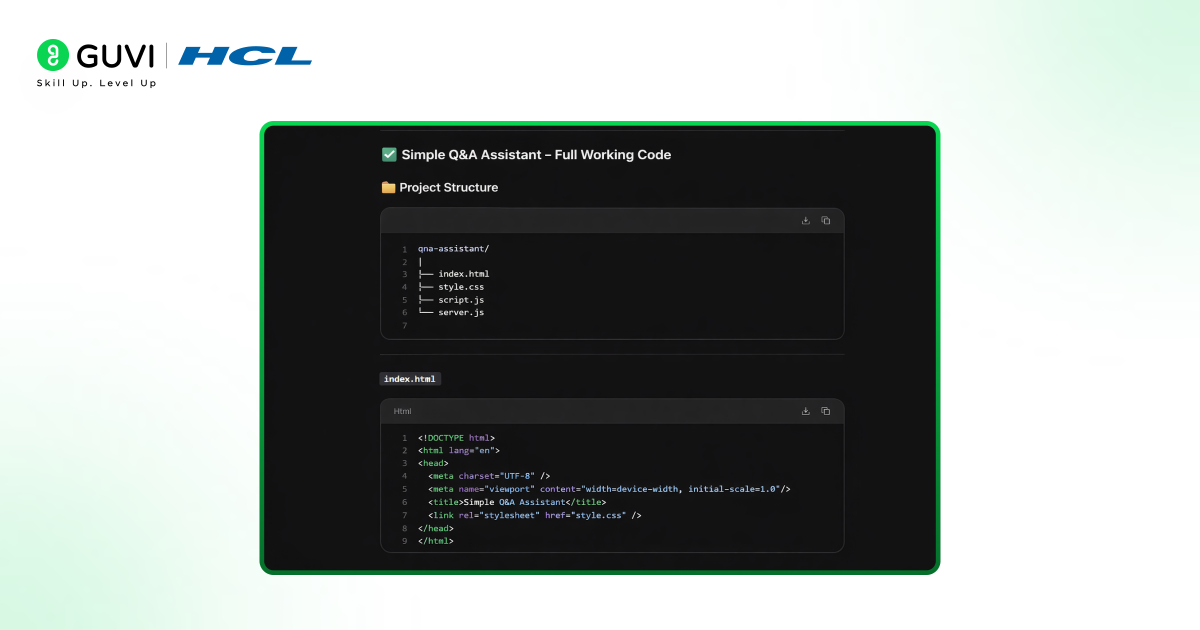
Task: Click the 'Project Structure' heading
Action: coord(448,187)
